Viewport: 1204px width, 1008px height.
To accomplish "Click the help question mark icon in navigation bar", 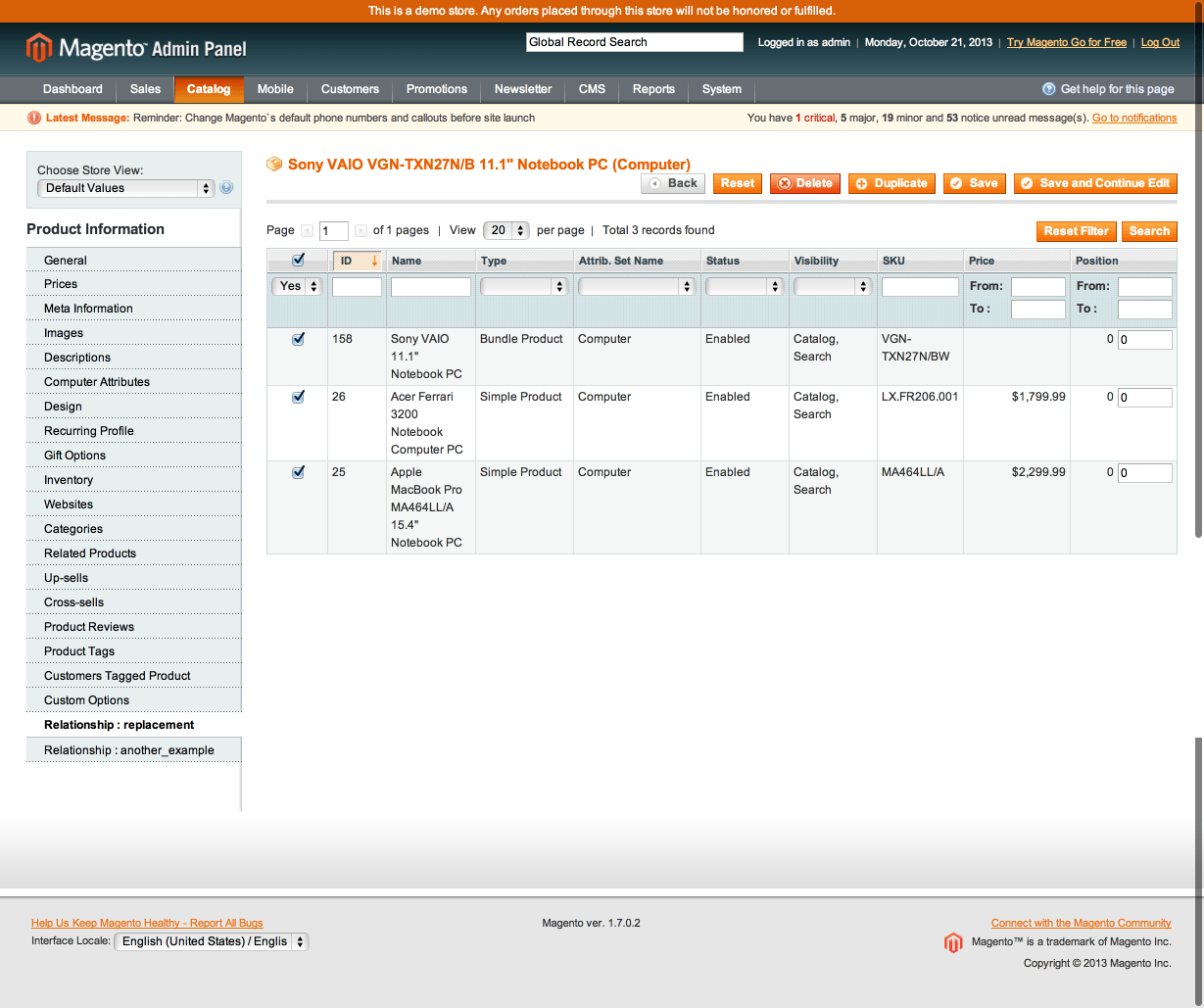I will [x=1049, y=89].
